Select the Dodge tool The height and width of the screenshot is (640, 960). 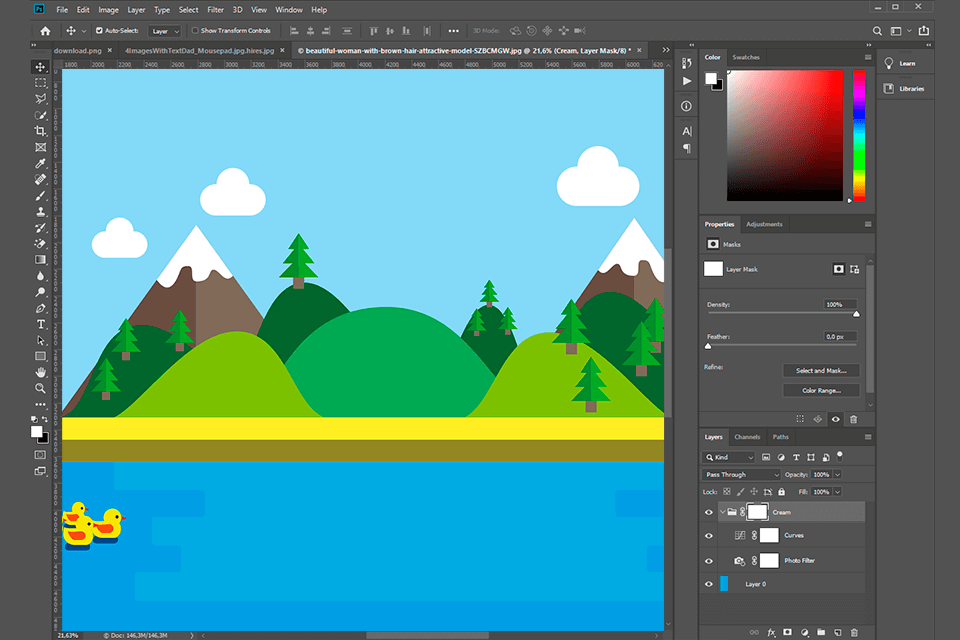(40, 292)
